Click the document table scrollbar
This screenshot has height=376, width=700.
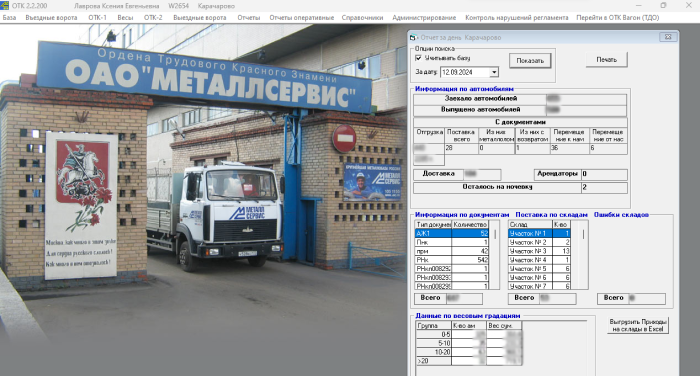point(495,255)
